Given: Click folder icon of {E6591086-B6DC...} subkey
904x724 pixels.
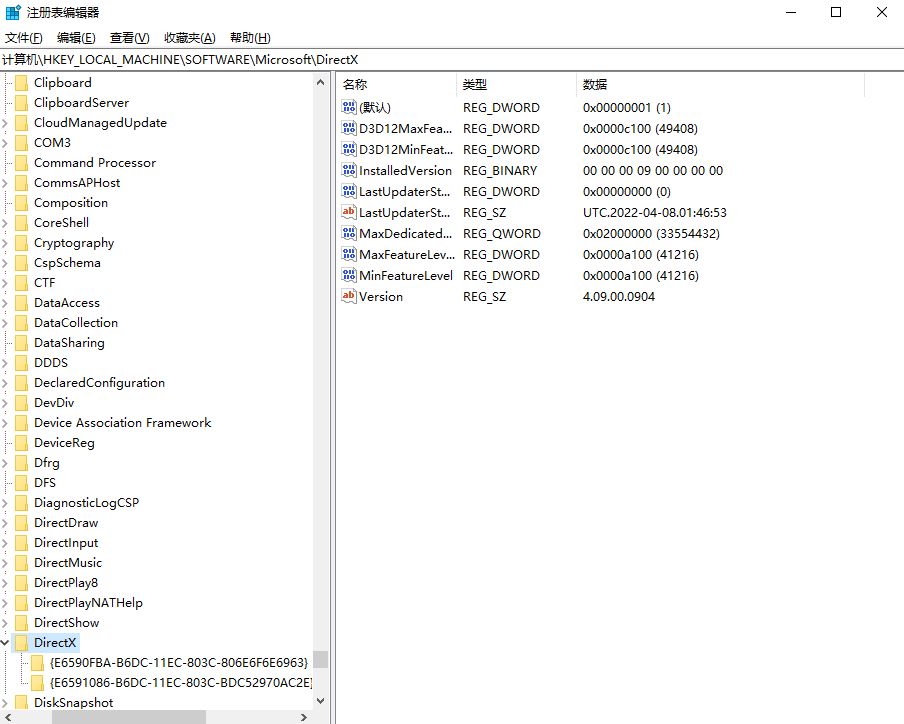Looking at the screenshot, I should (37, 682).
